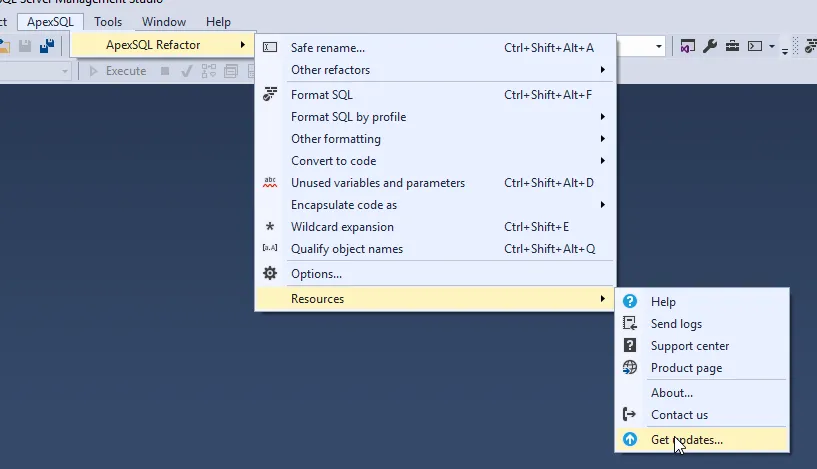The image size is (817, 469).
Task: Select Qualify object names item
Action: 435,249
